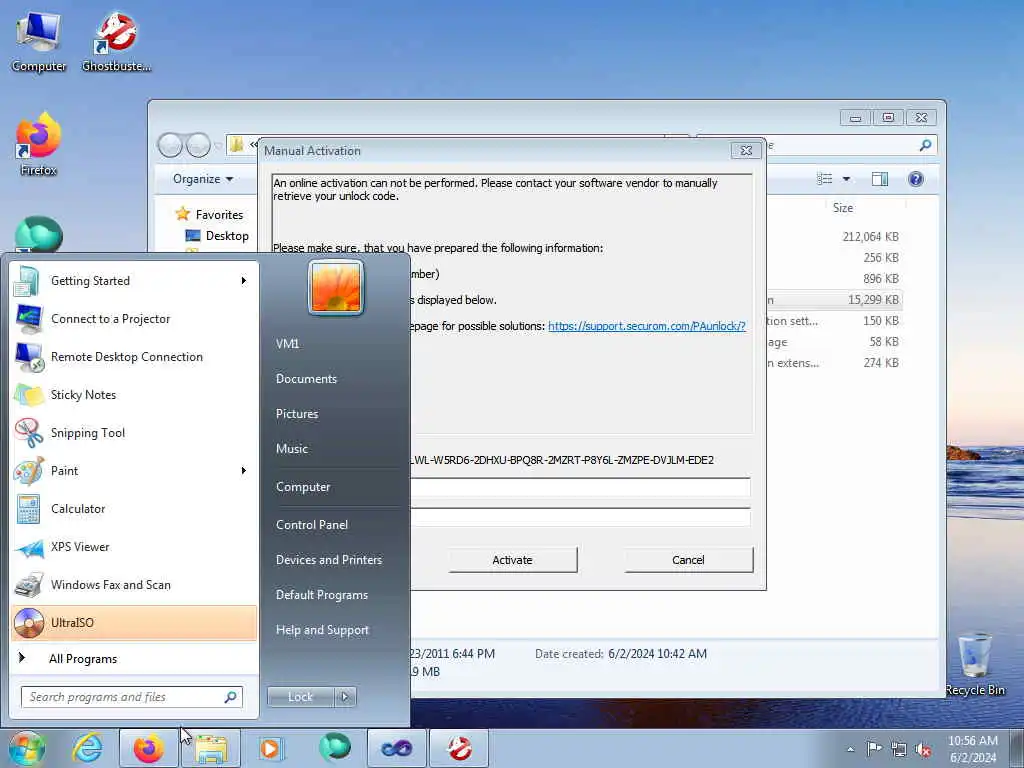Click the Search programs and files box
The height and width of the screenshot is (768, 1024).
tap(132, 697)
